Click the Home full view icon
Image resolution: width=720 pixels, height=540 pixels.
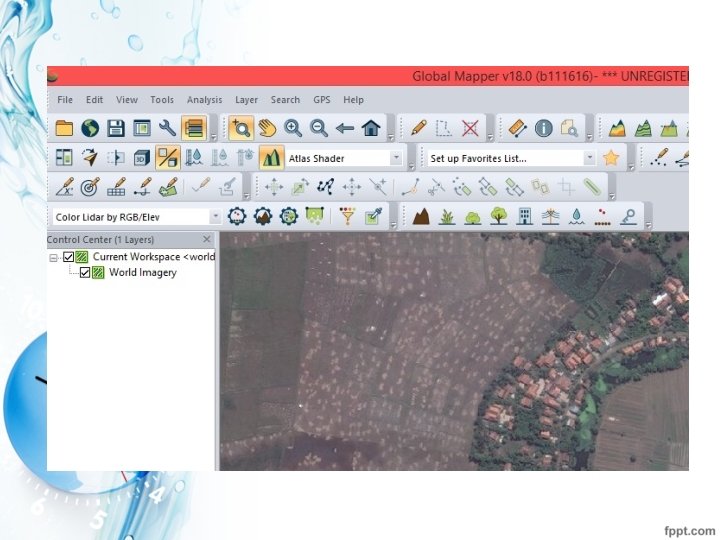(371, 128)
